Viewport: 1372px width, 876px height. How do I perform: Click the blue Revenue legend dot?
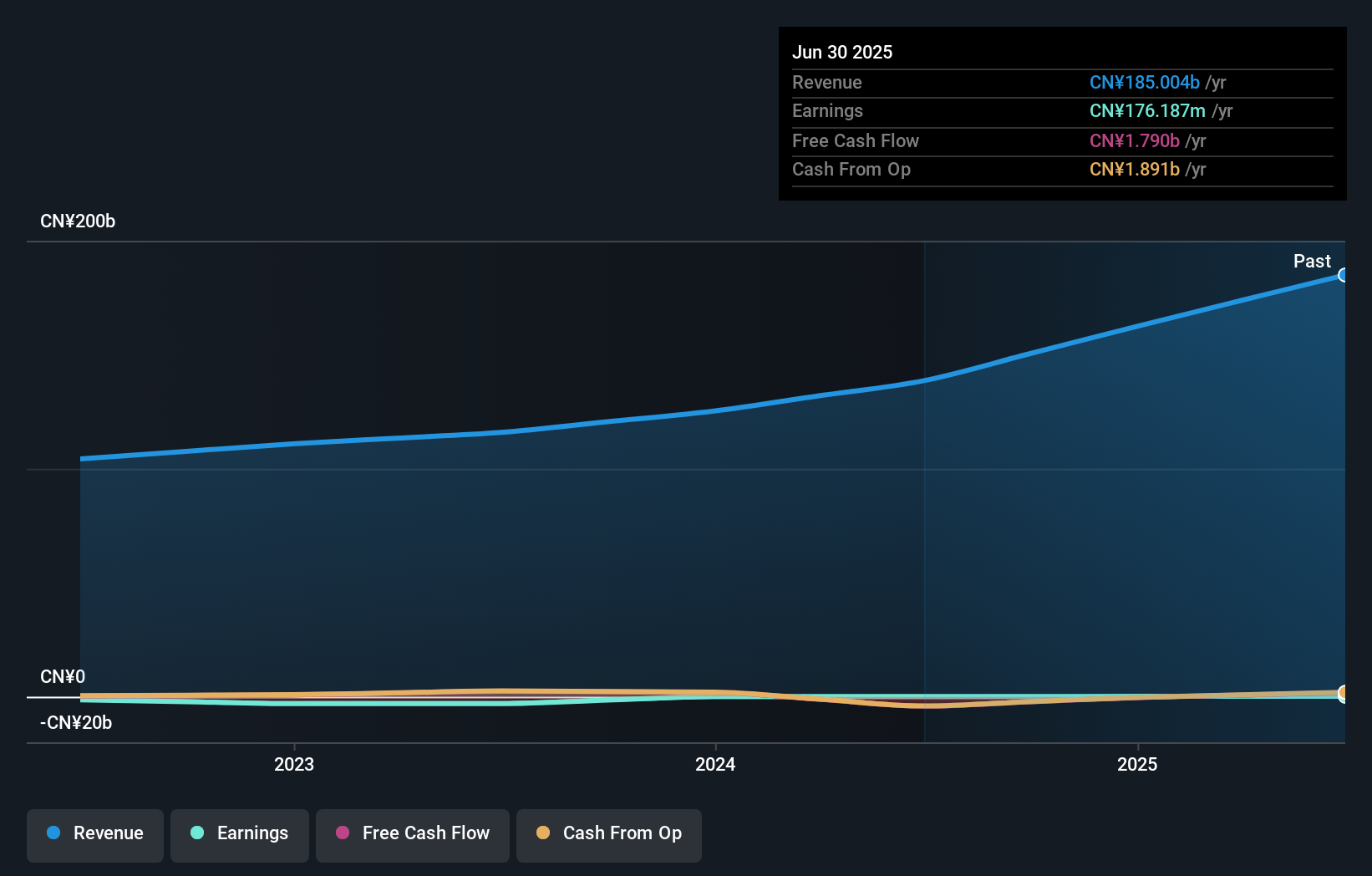pos(53,833)
